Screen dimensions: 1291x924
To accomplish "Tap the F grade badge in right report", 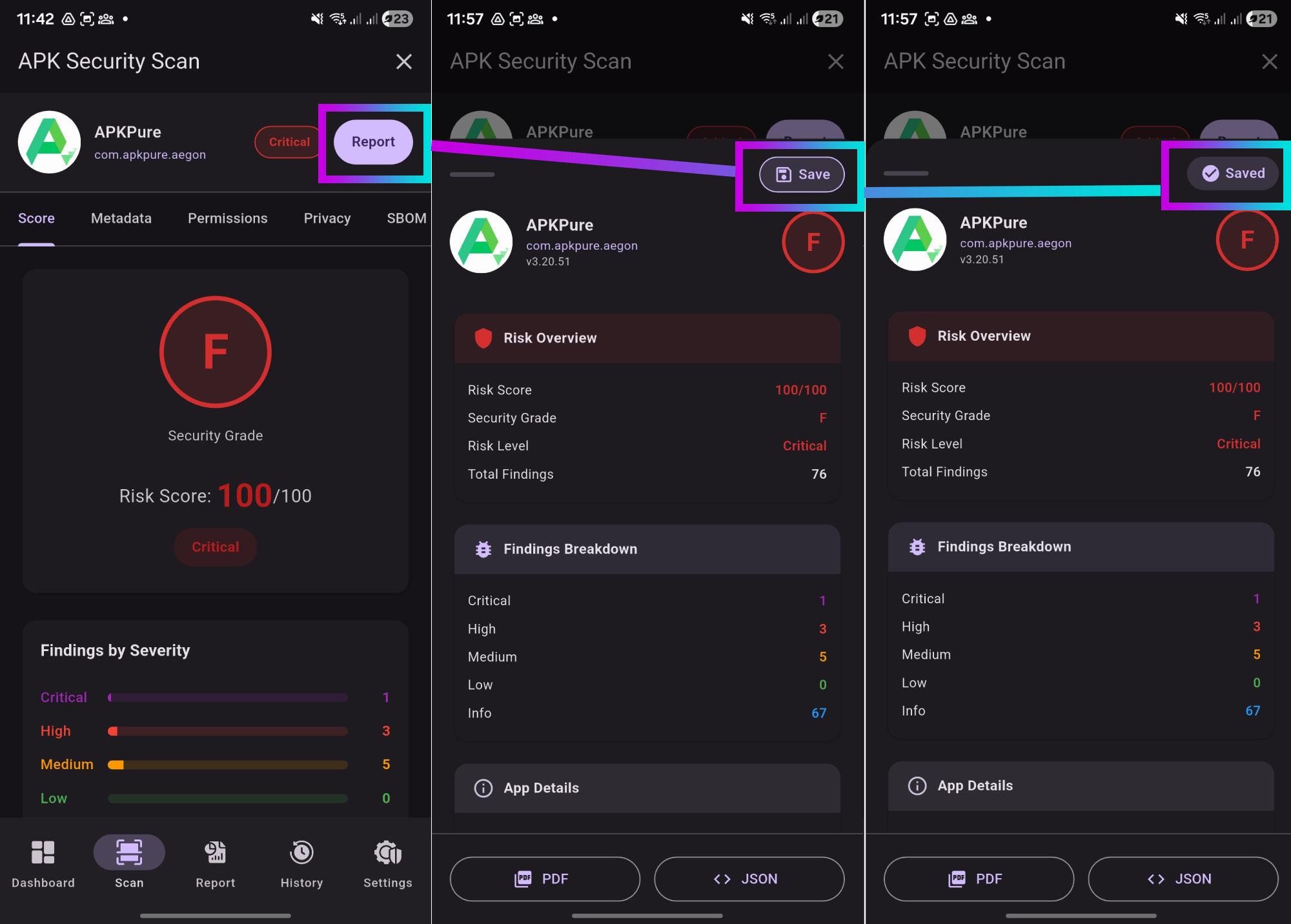I will click(x=1247, y=239).
